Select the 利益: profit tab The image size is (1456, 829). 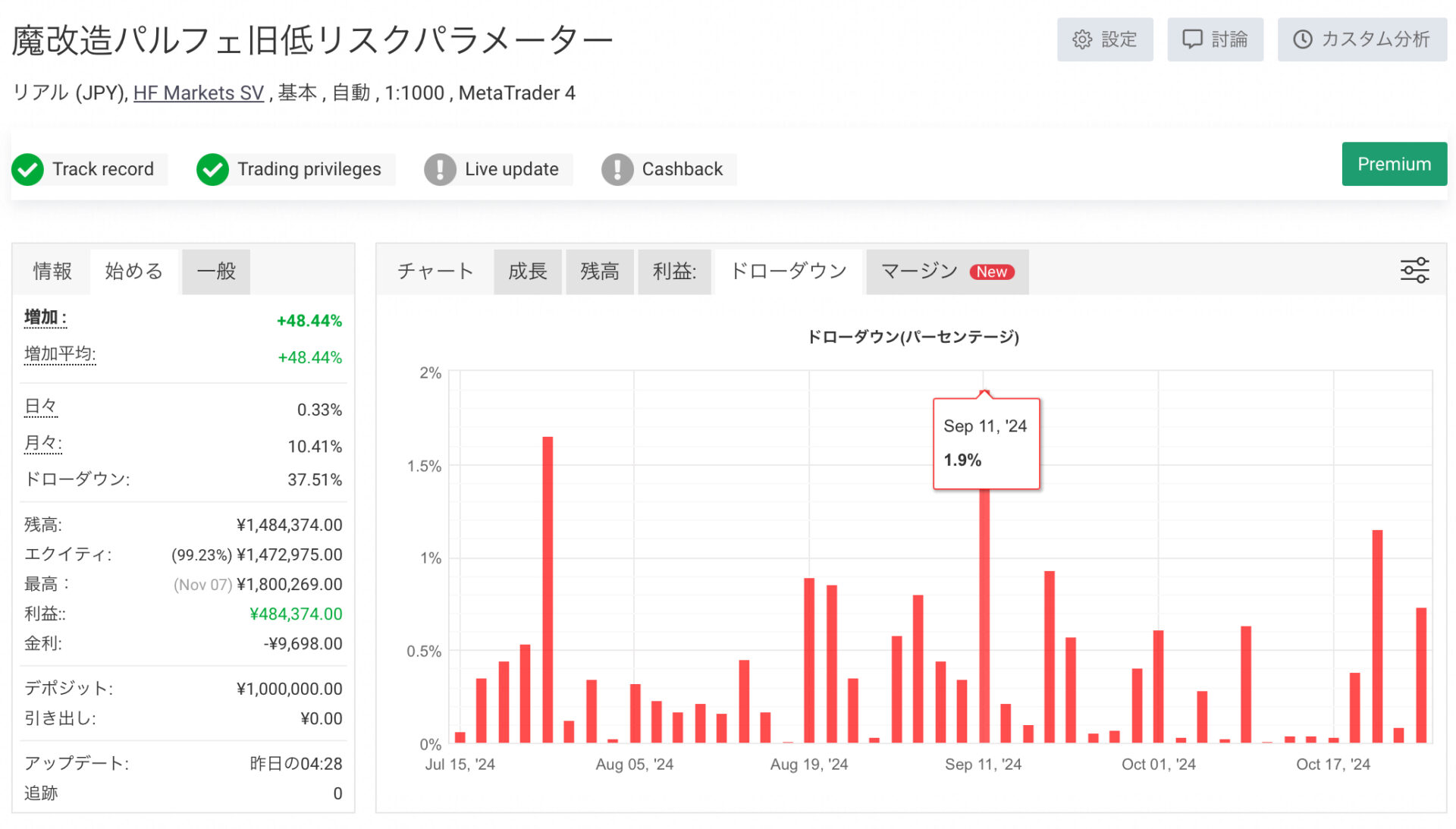click(674, 272)
